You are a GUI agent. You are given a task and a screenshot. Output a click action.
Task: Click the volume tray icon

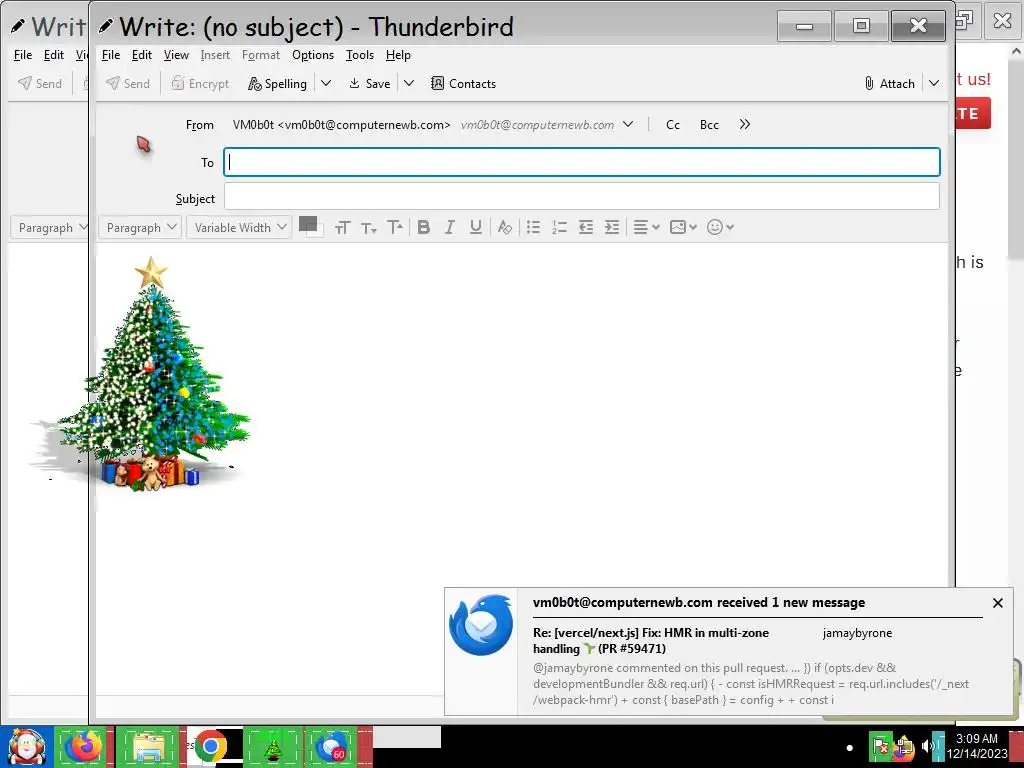click(926, 746)
